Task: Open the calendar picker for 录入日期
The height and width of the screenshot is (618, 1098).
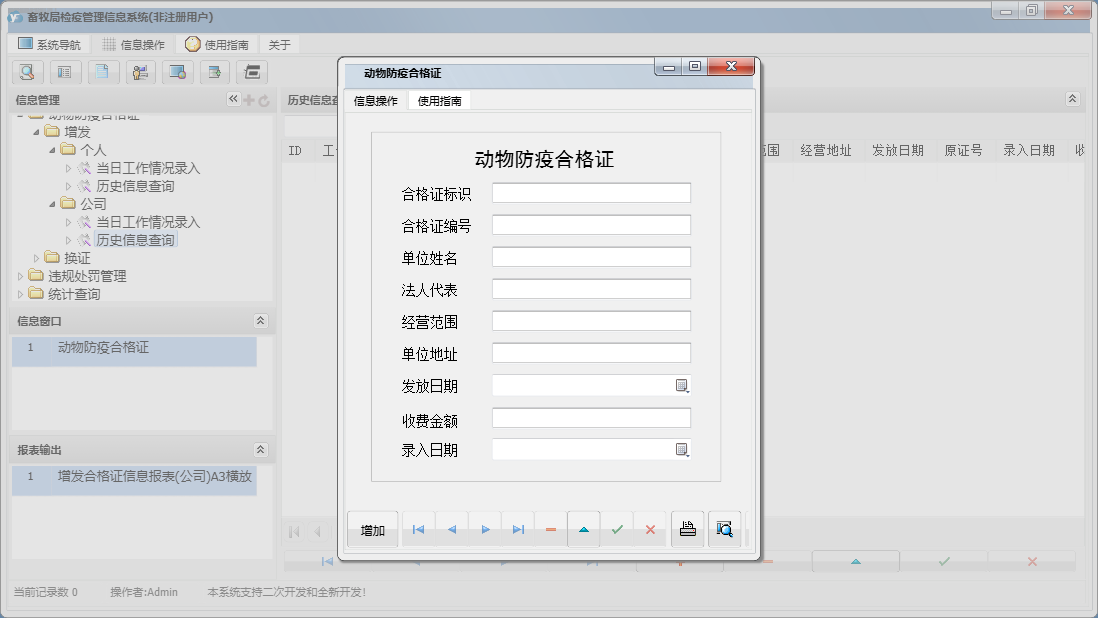Action: click(x=682, y=449)
